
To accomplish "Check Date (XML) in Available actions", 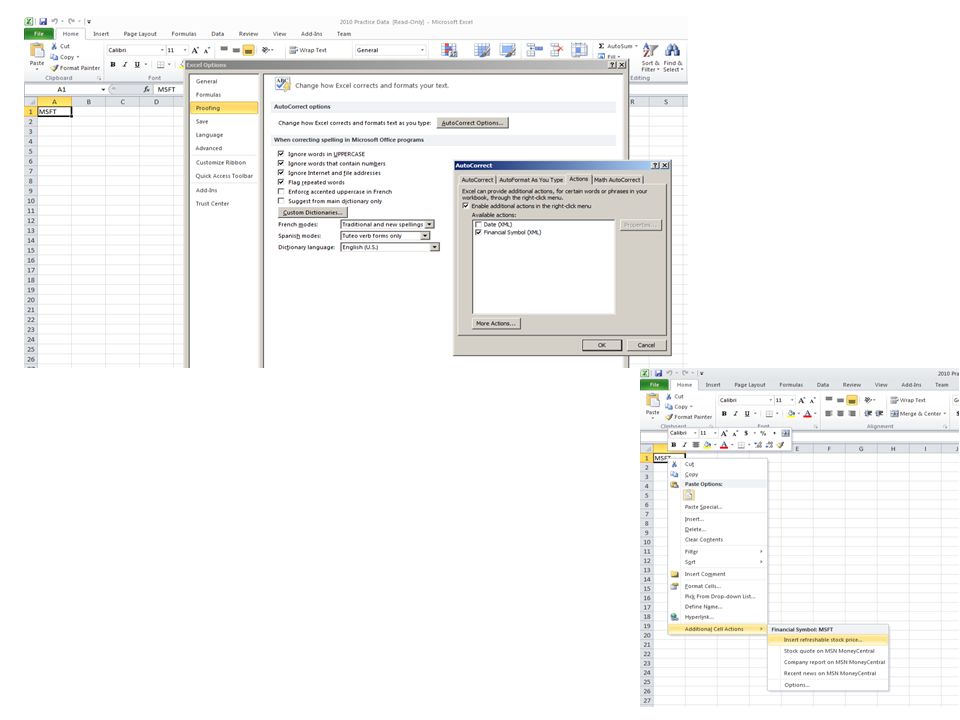I will [x=478, y=224].
